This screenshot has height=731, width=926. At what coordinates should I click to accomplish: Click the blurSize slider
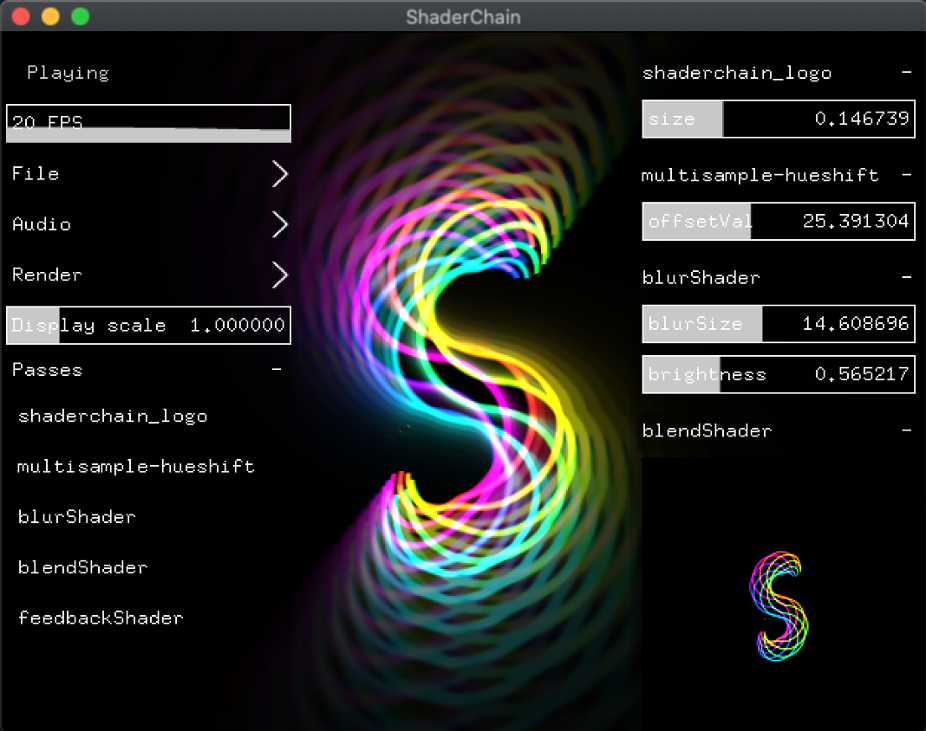coord(778,323)
